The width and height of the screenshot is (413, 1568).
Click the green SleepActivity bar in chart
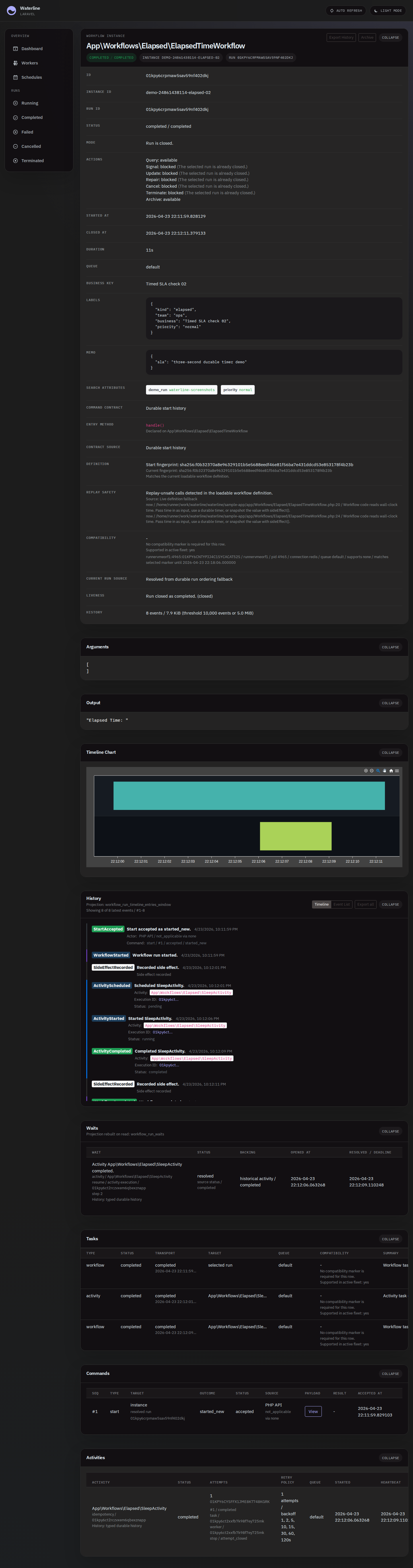pos(295,836)
